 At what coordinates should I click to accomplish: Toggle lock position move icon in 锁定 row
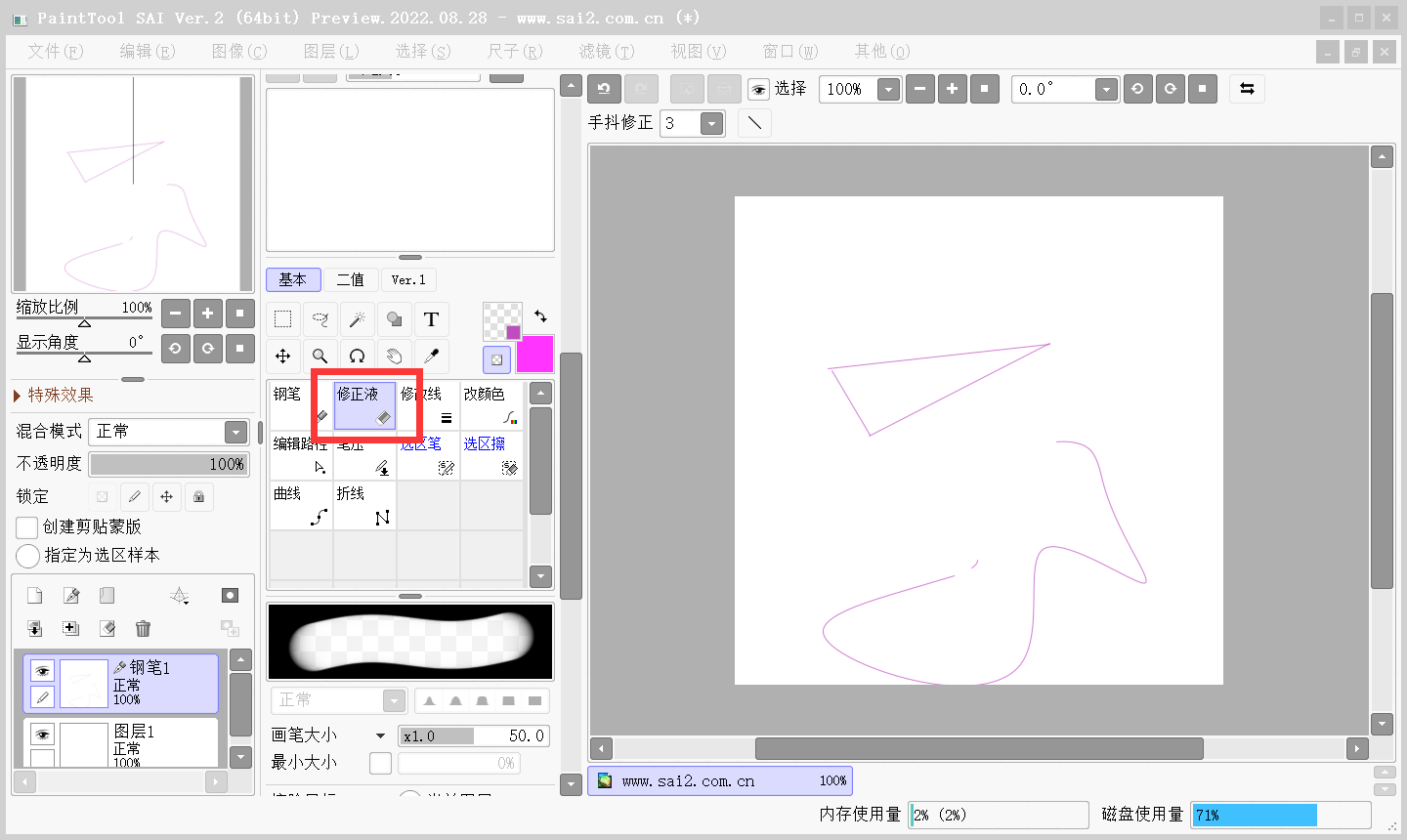(x=167, y=497)
